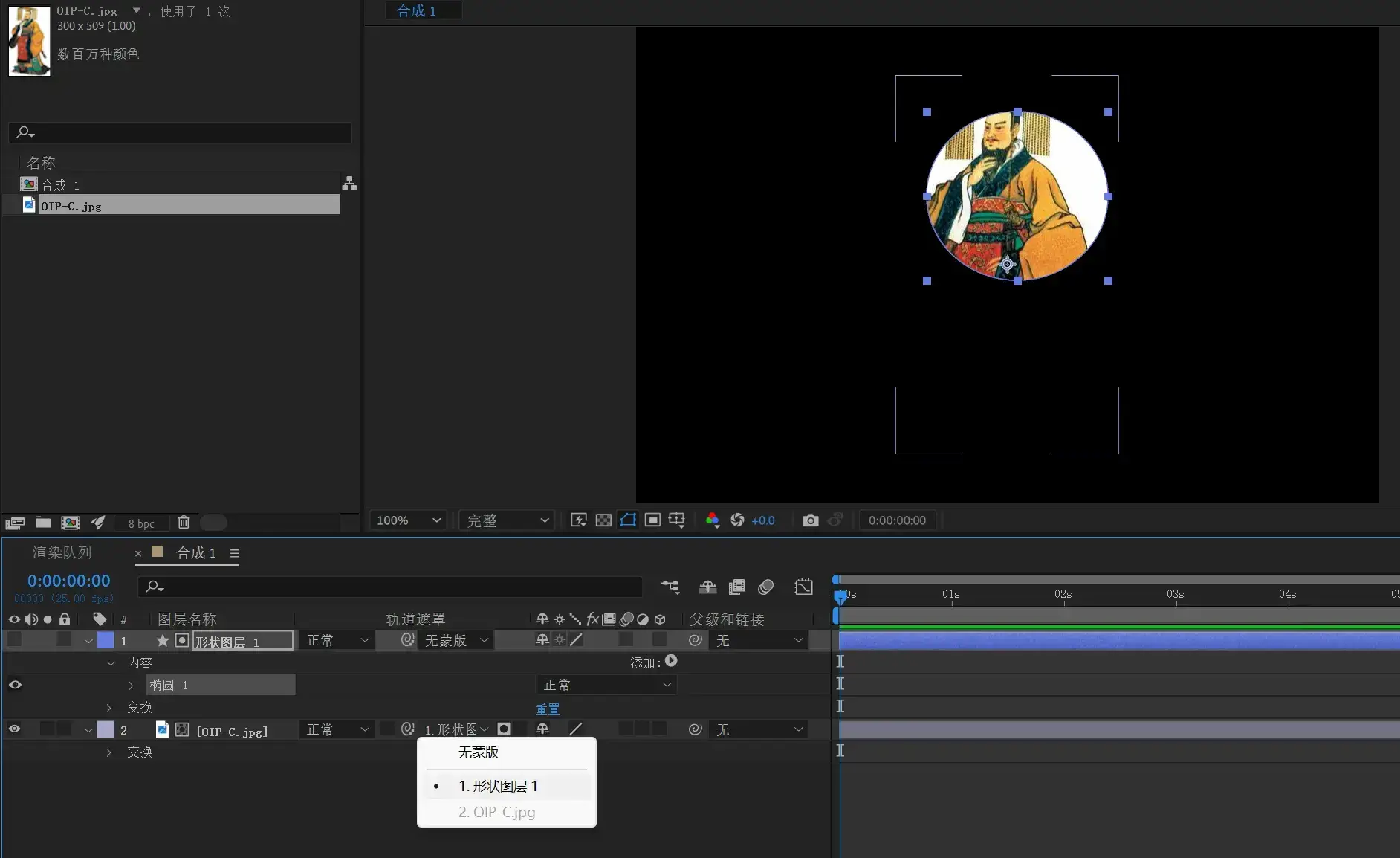Click the timeline layer search field
The width and height of the screenshot is (1400, 858).
pos(389,587)
